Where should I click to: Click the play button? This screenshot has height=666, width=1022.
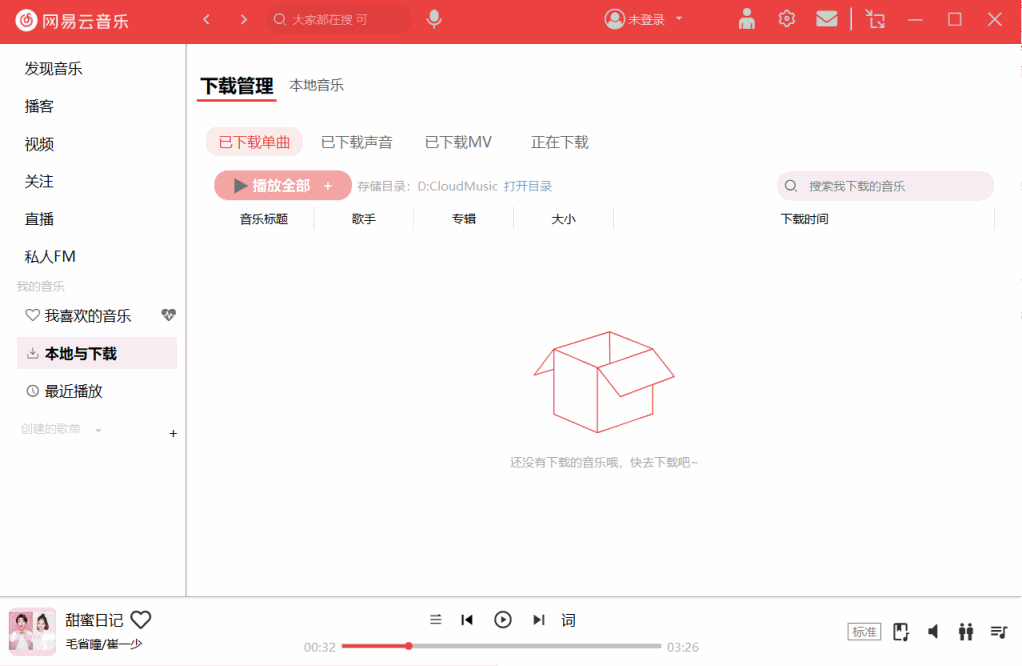[503, 620]
